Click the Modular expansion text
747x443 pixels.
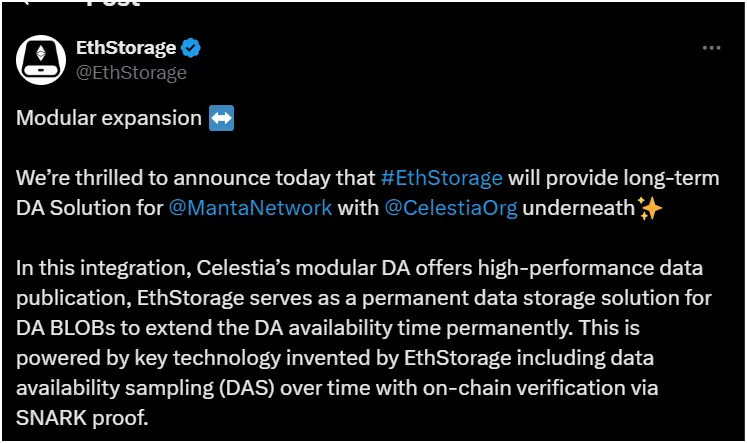(109, 118)
